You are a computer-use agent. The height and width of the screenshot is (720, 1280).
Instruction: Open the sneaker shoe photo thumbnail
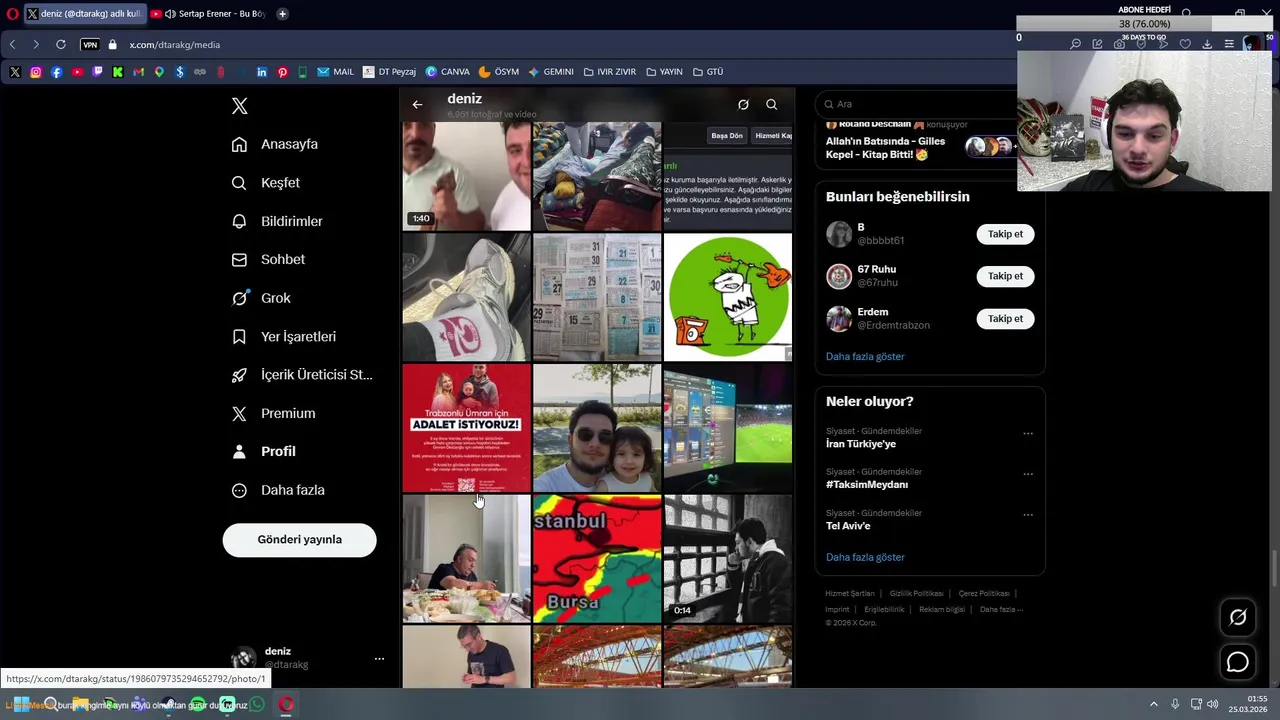466,297
